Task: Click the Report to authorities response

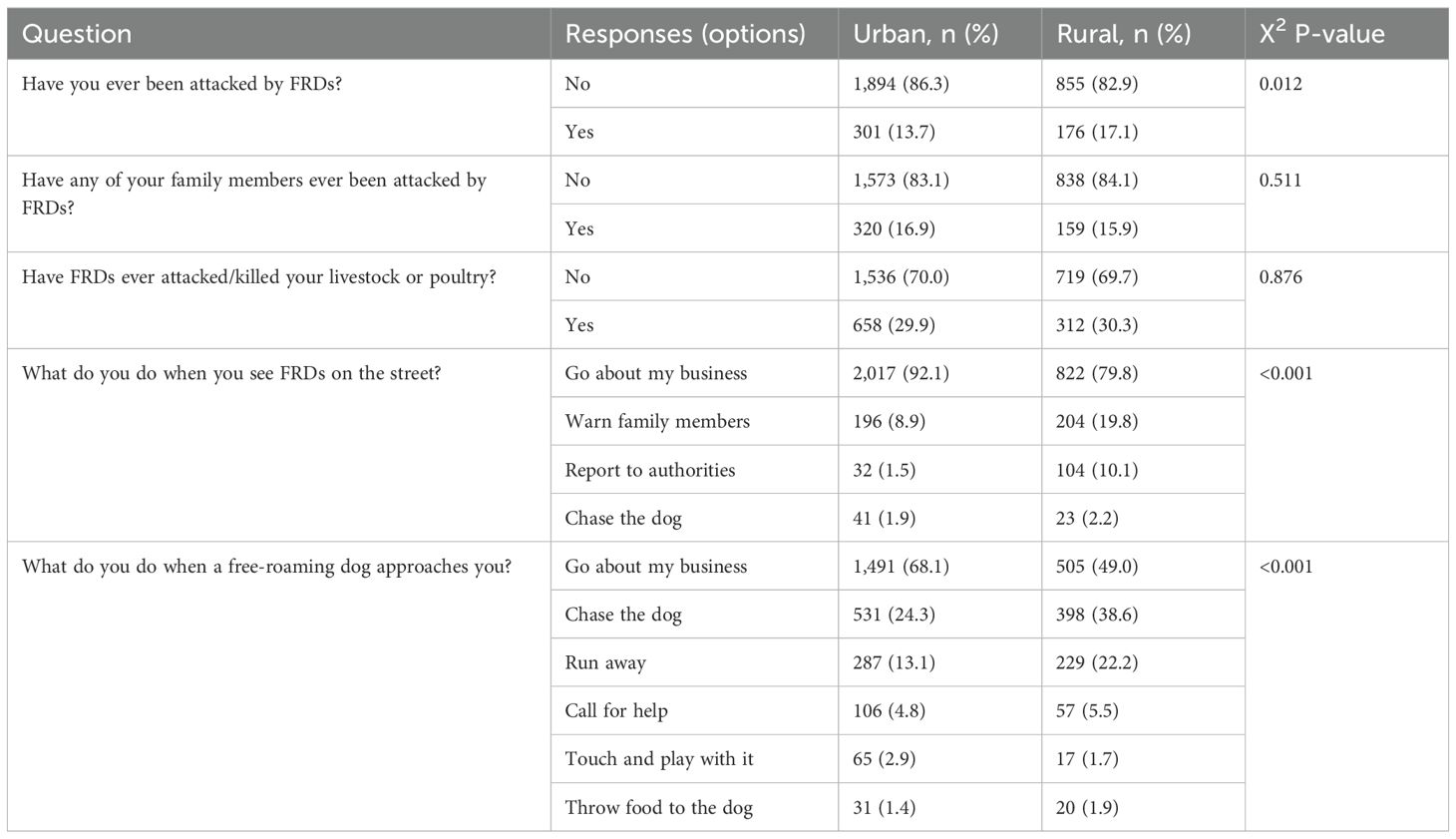Action: [x=649, y=470]
